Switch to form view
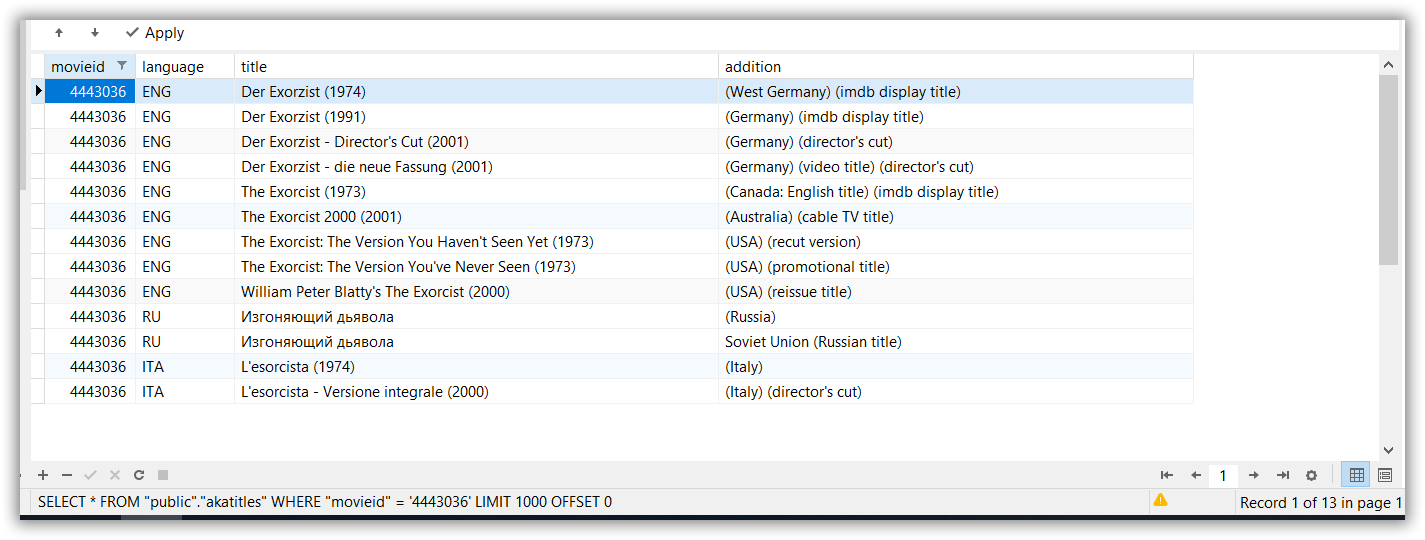 click(x=1385, y=475)
